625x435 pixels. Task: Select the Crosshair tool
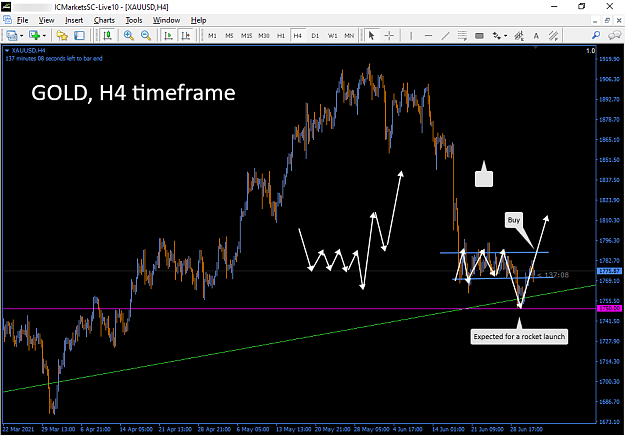[x=389, y=35]
